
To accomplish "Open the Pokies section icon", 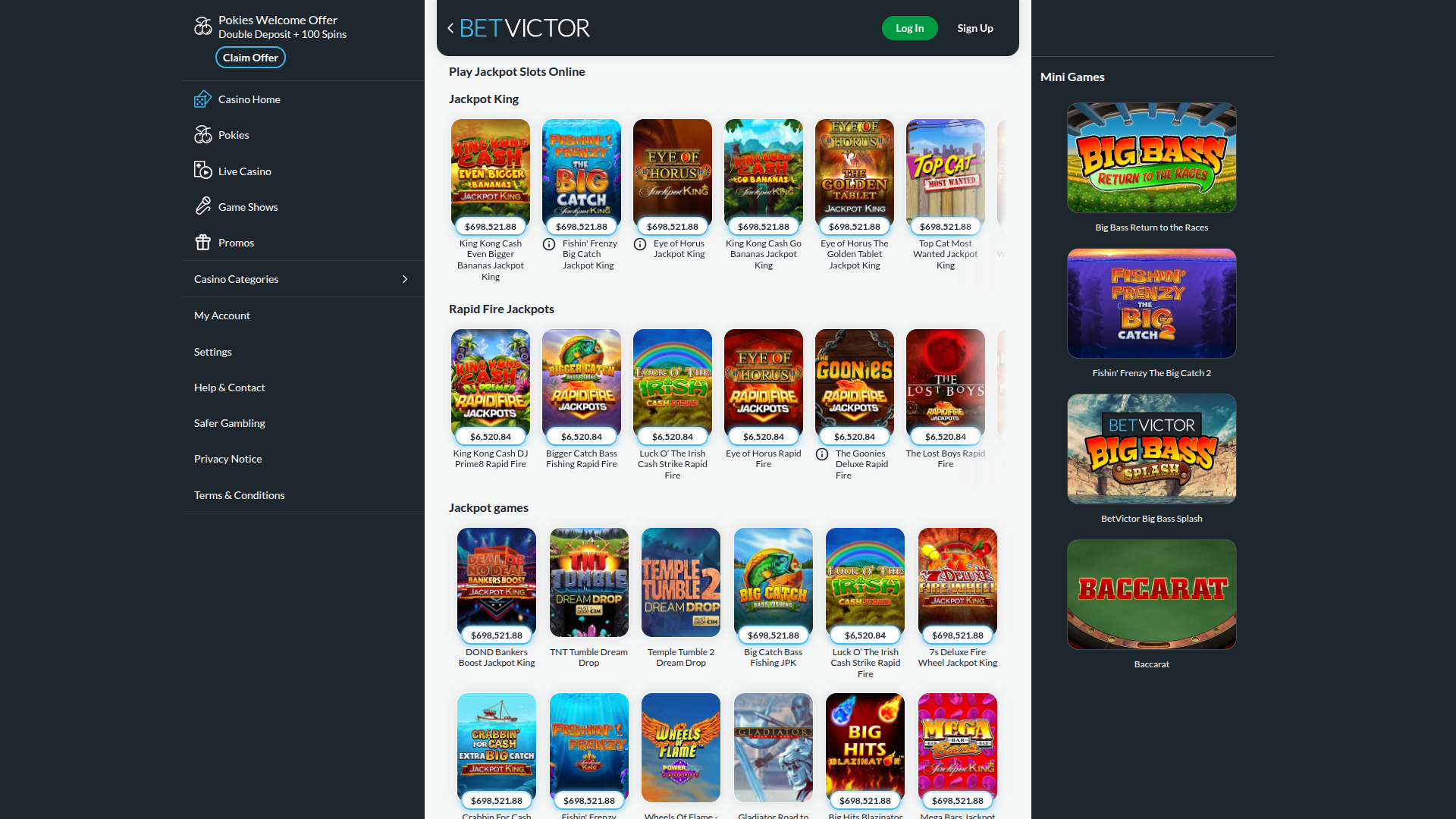I will click(203, 134).
